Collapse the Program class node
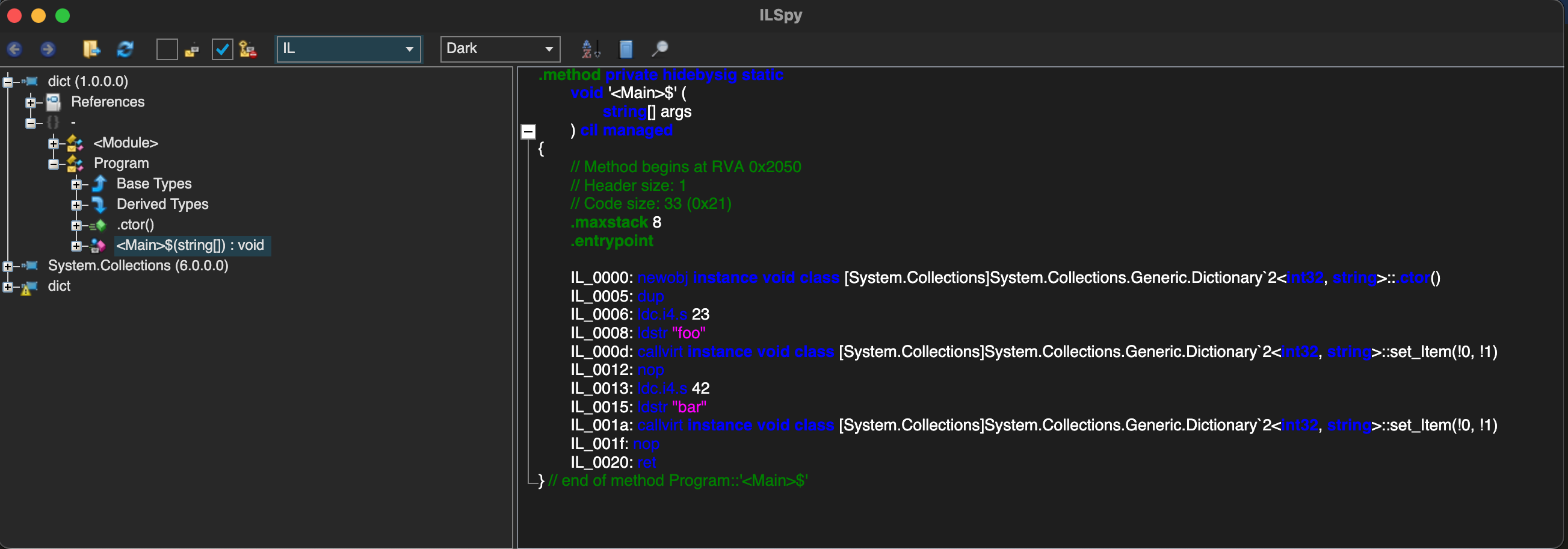 point(54,164)
